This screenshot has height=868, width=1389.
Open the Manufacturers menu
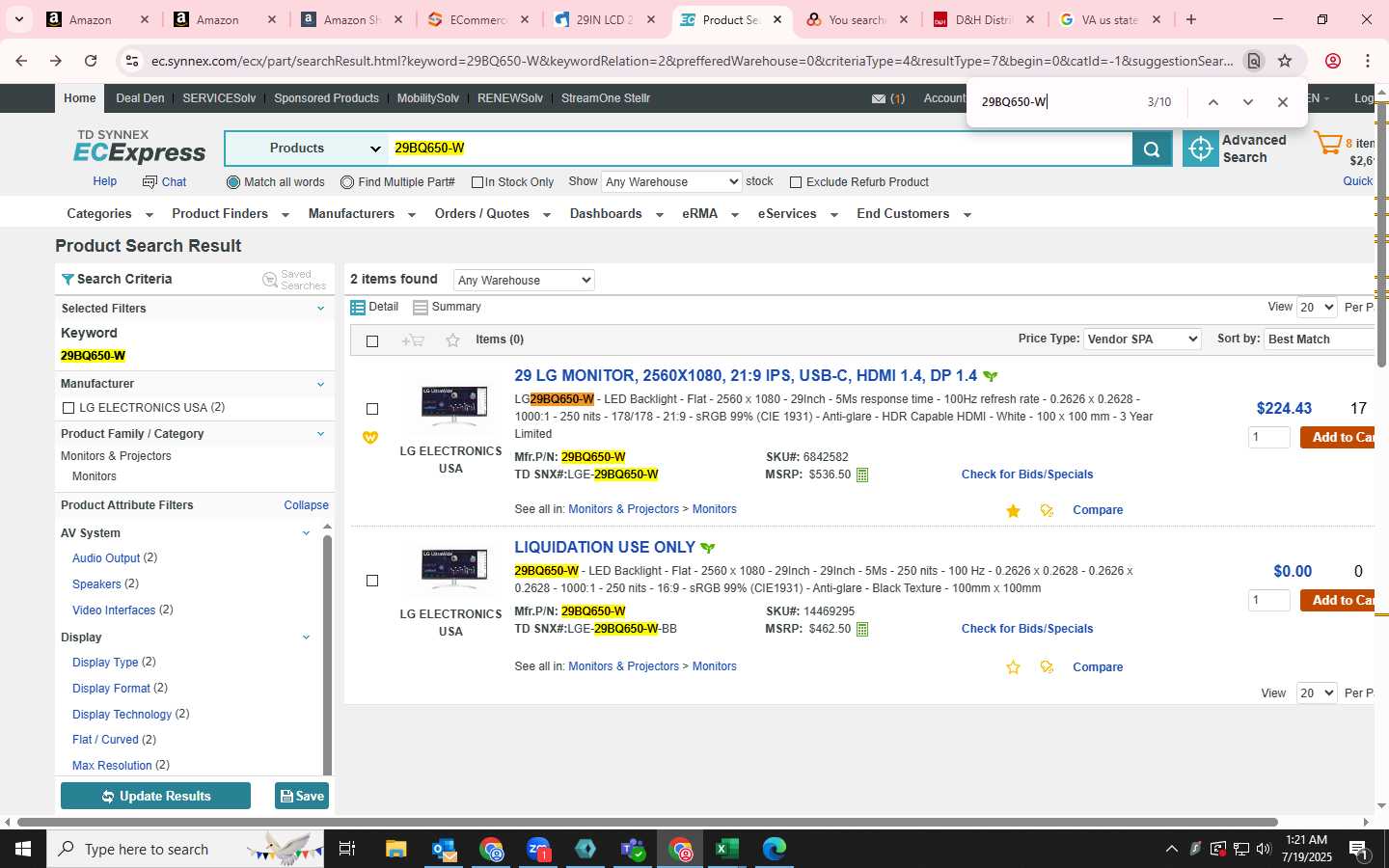[362, 214]
